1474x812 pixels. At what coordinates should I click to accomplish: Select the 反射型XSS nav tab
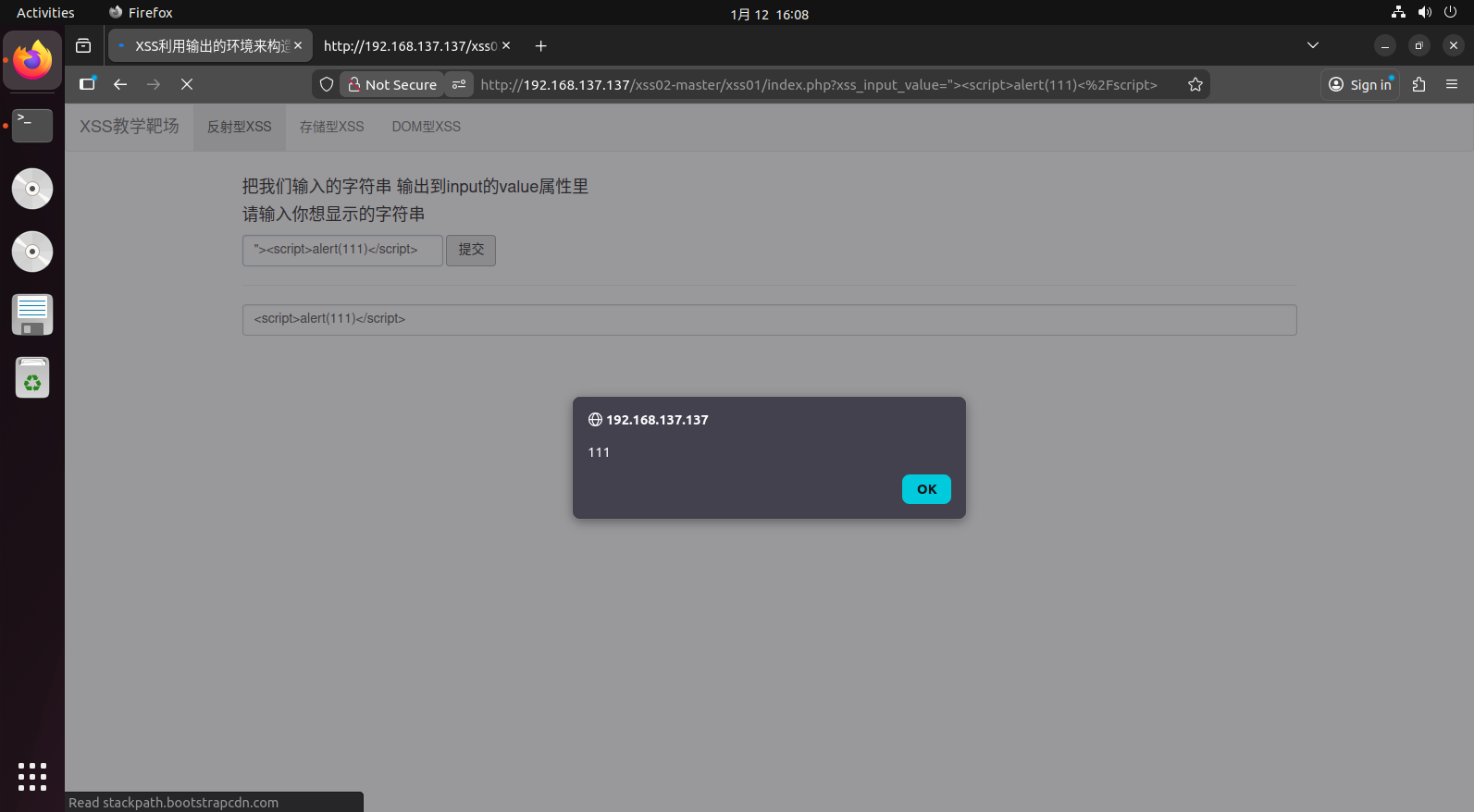click(240, 127)
